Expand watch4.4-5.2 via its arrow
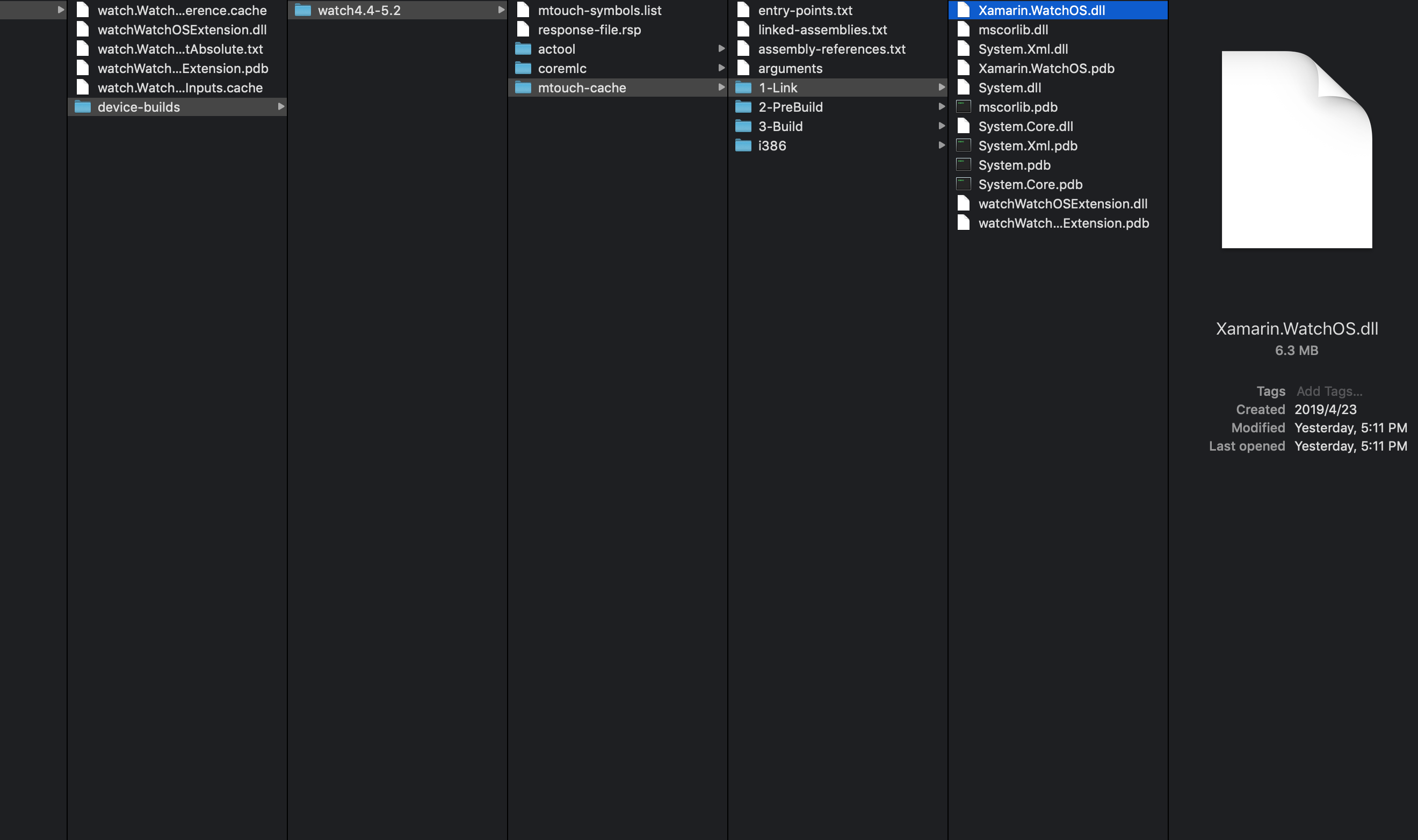The width and height of the screenshot is (1418, 840). tap(501, 10)
